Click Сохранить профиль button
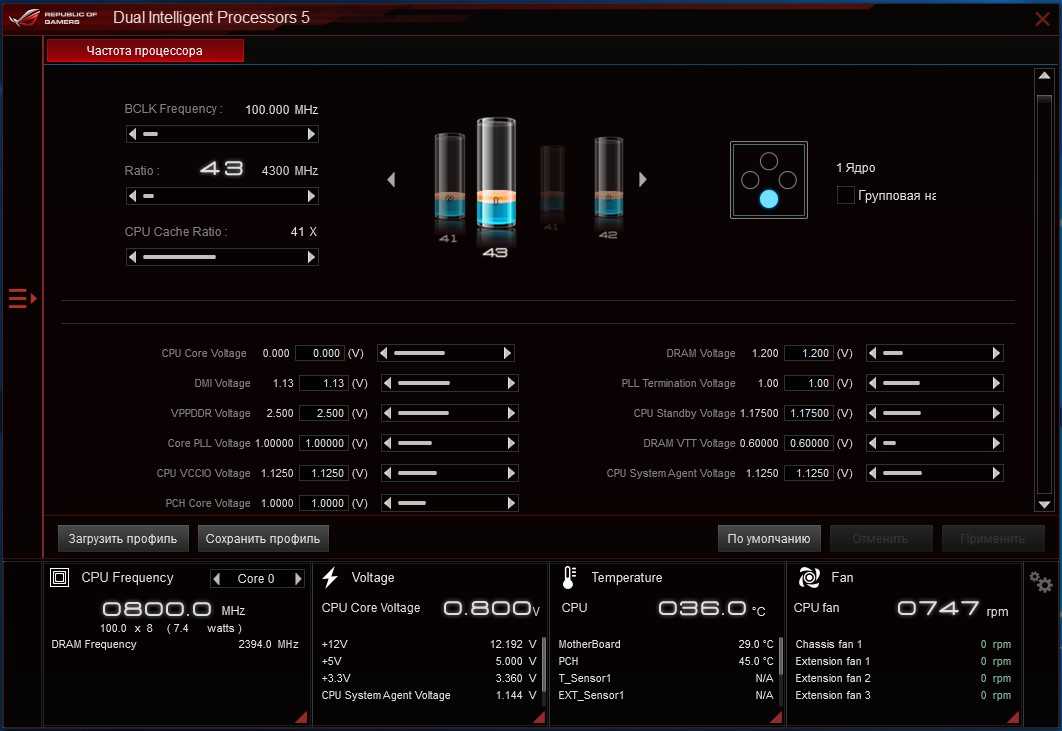The height and width of the screenshot is (731, 1062). tap(263, 538)
